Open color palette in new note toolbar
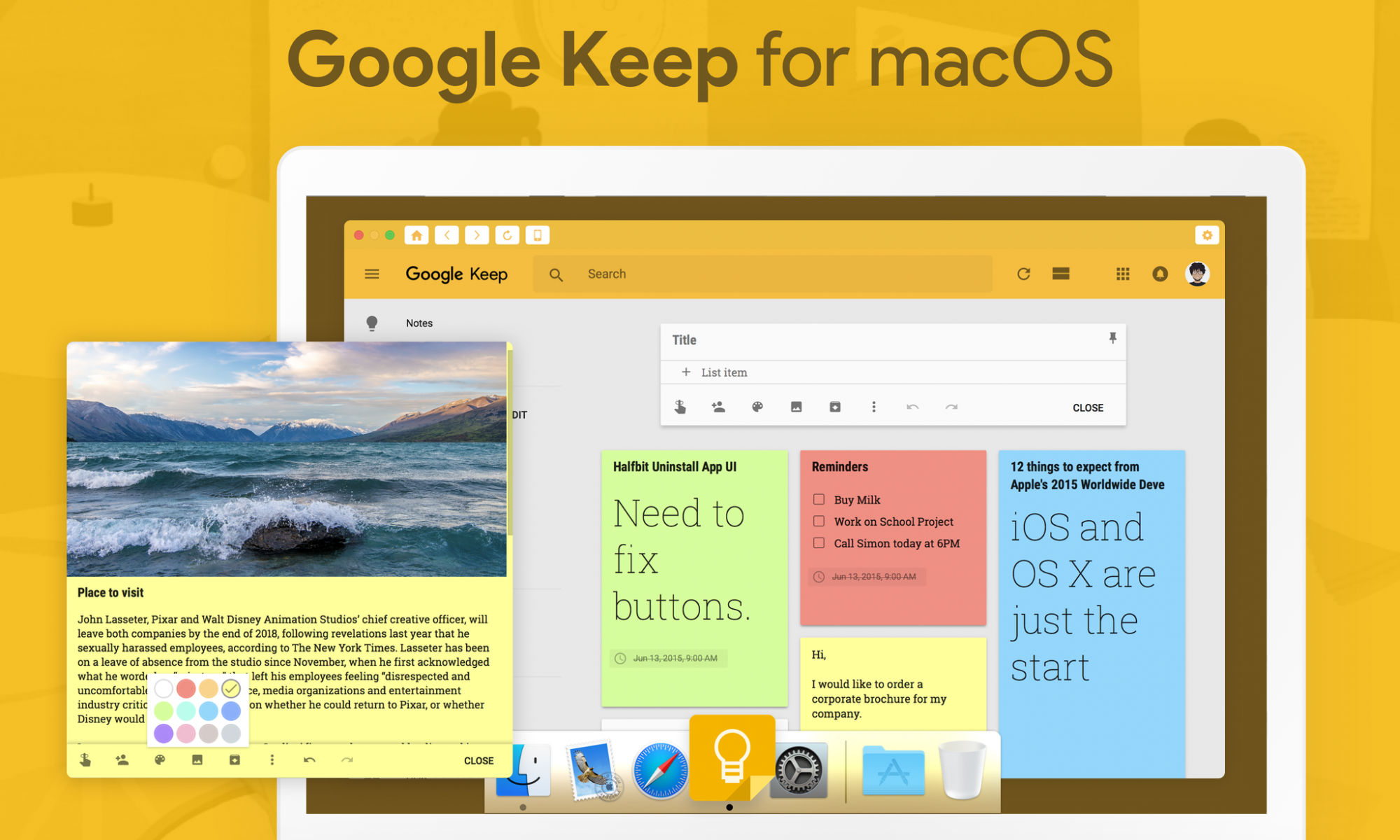This screenshot has width=1400, height=840. (757, 407)
